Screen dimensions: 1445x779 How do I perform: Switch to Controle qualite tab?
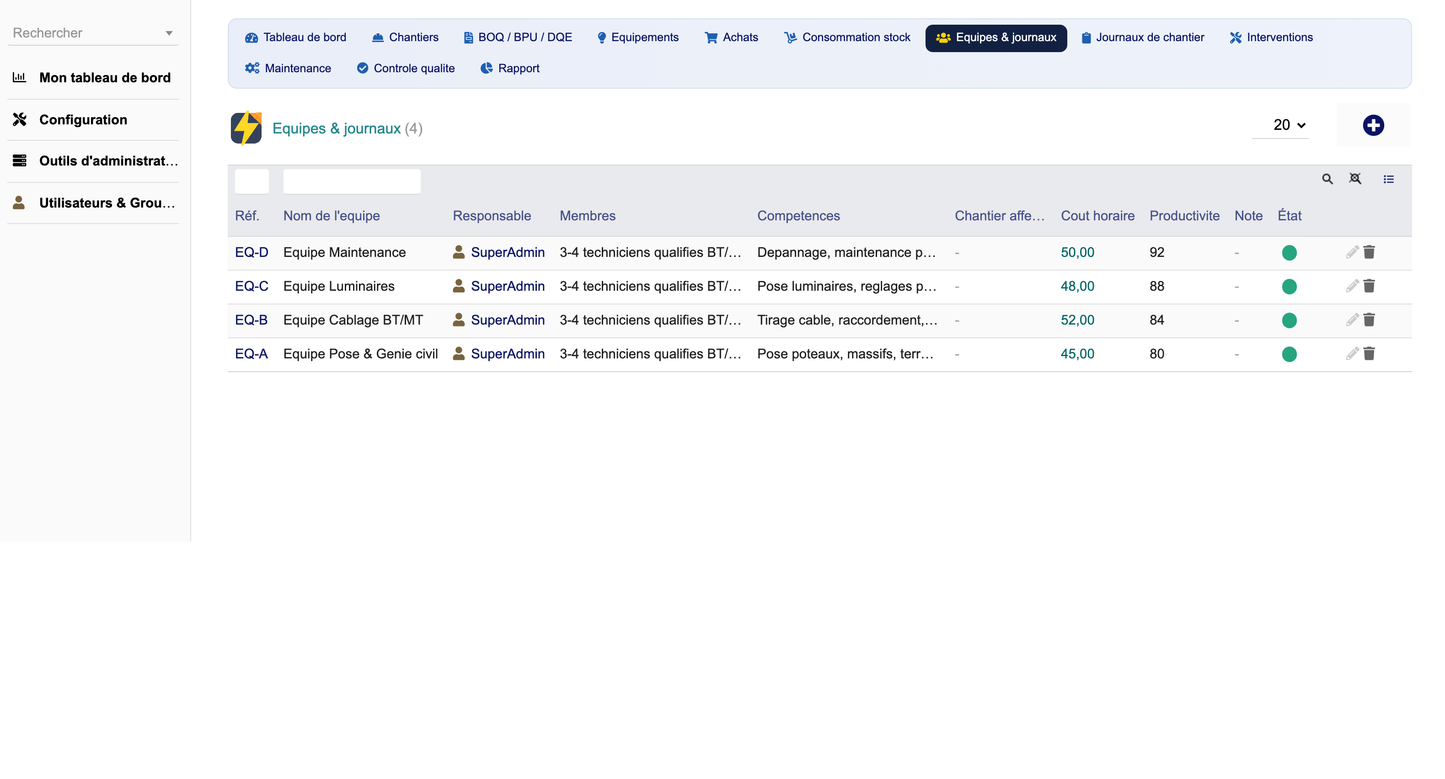coord(405,68)
